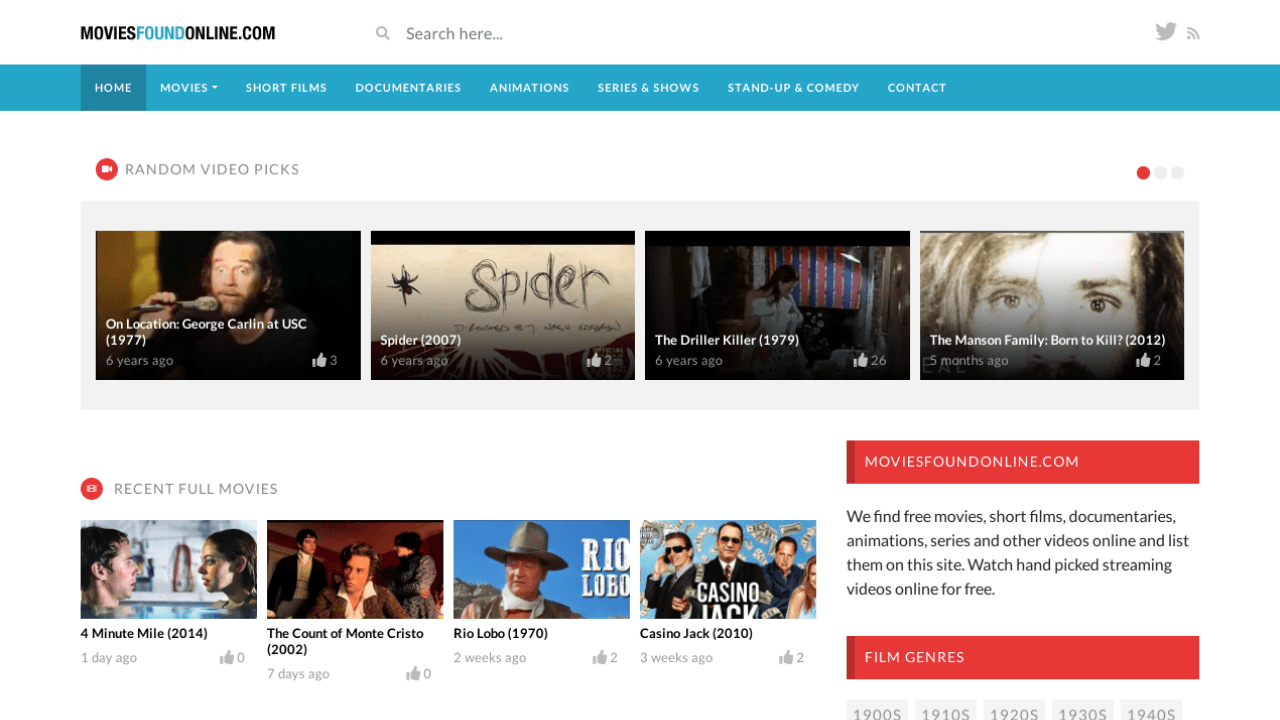Open the RSS feed icon
The width and height of the screenshot is (1280, 720).
pos(1193,34)
